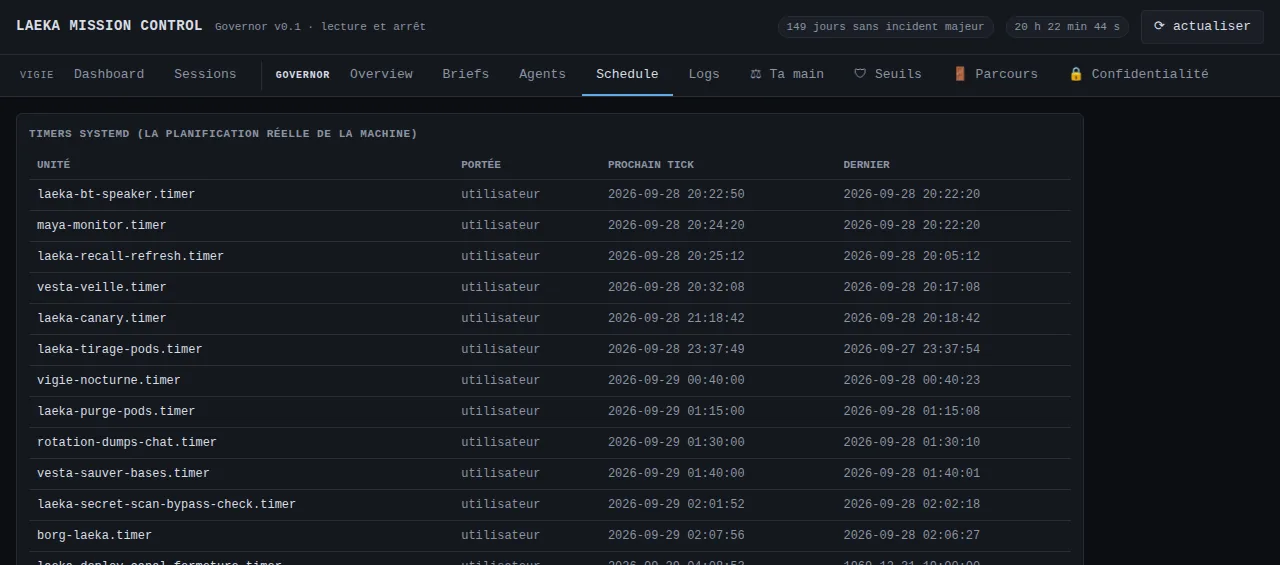
Task: Click the TIMERS SYSTEMD section heading
Action: (x=223, y=134)
